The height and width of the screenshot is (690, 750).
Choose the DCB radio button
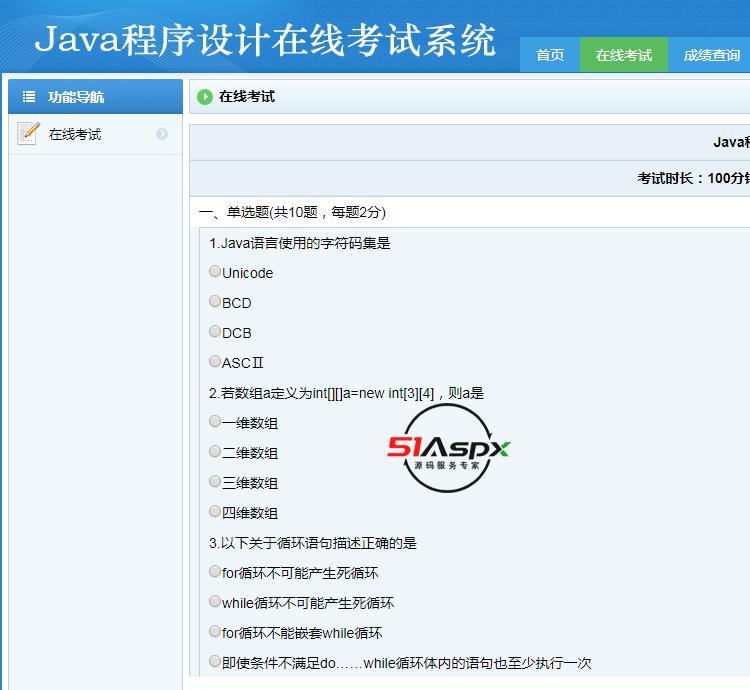(215, 331)
